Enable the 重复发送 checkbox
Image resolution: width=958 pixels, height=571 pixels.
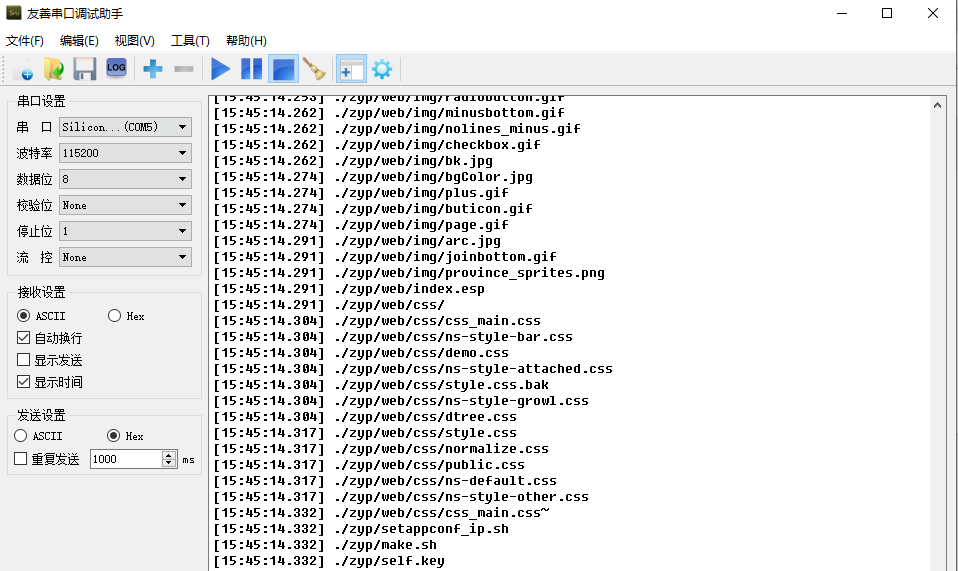[x=46, y=459]
